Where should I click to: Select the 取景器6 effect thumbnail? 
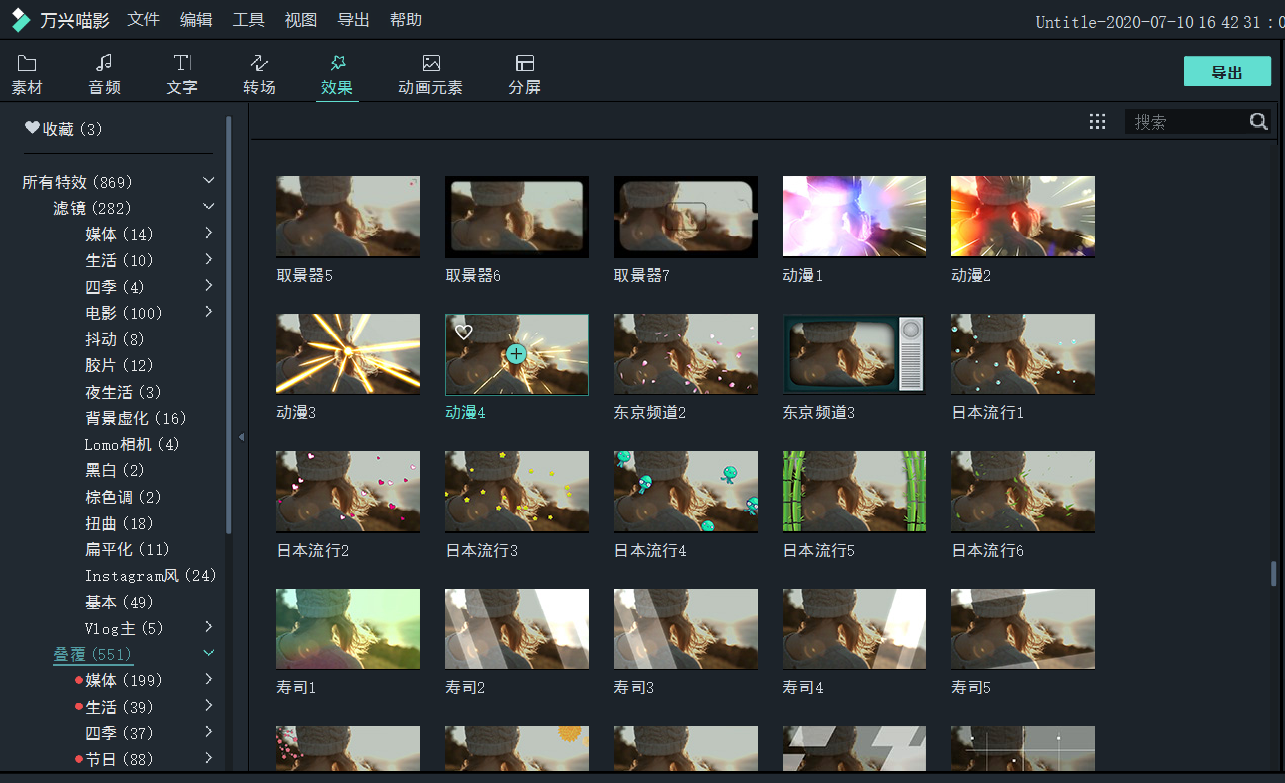(517, 217)
